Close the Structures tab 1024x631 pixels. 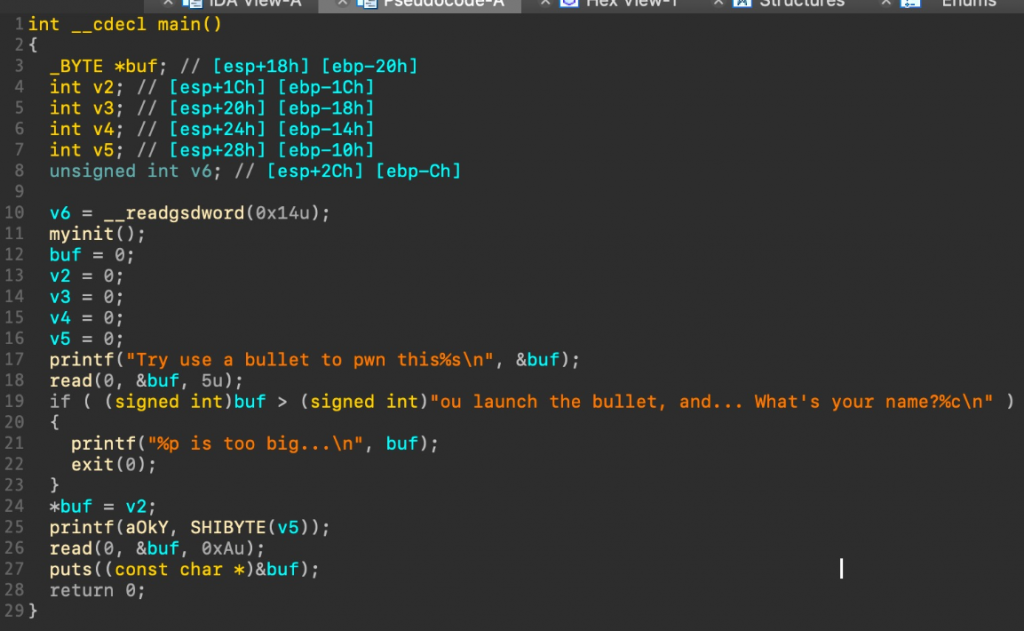point(716,4)
